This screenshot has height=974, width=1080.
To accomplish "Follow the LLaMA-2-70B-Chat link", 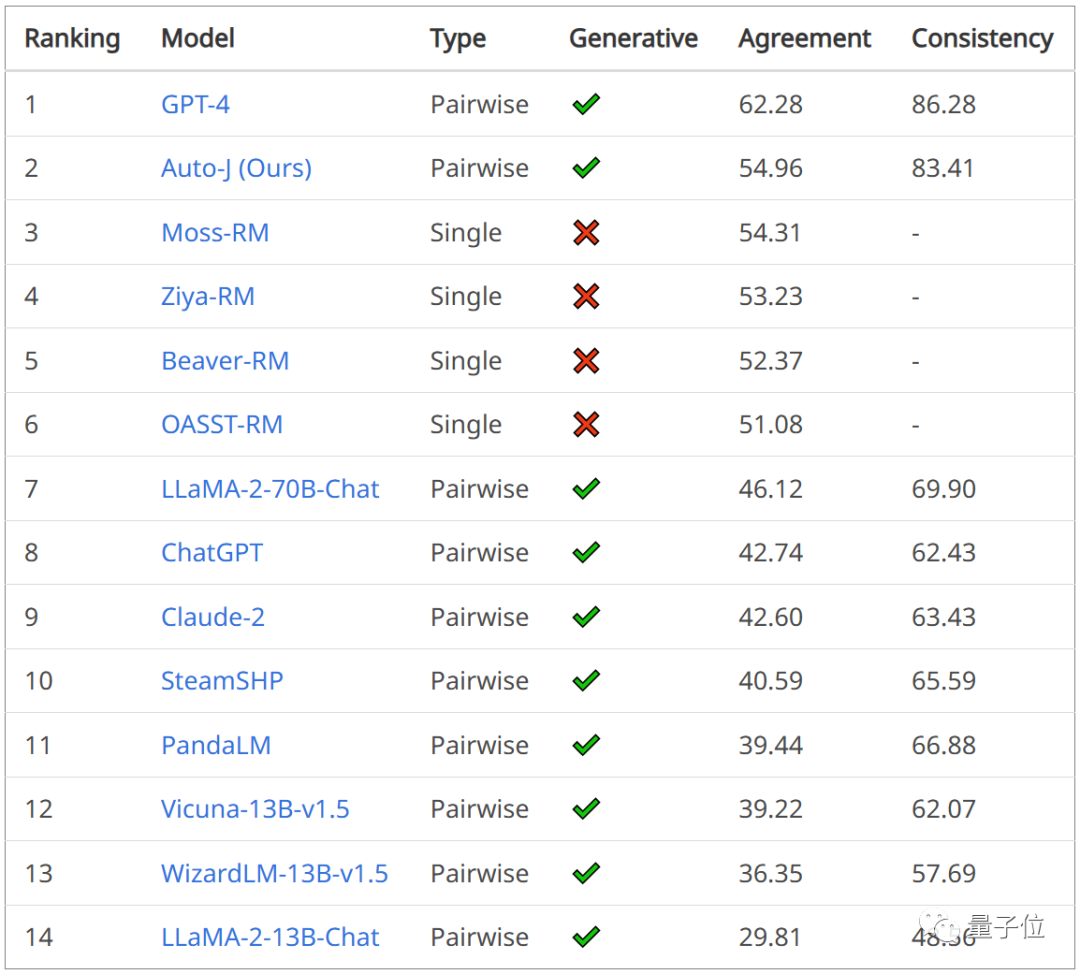I will 270,489.
